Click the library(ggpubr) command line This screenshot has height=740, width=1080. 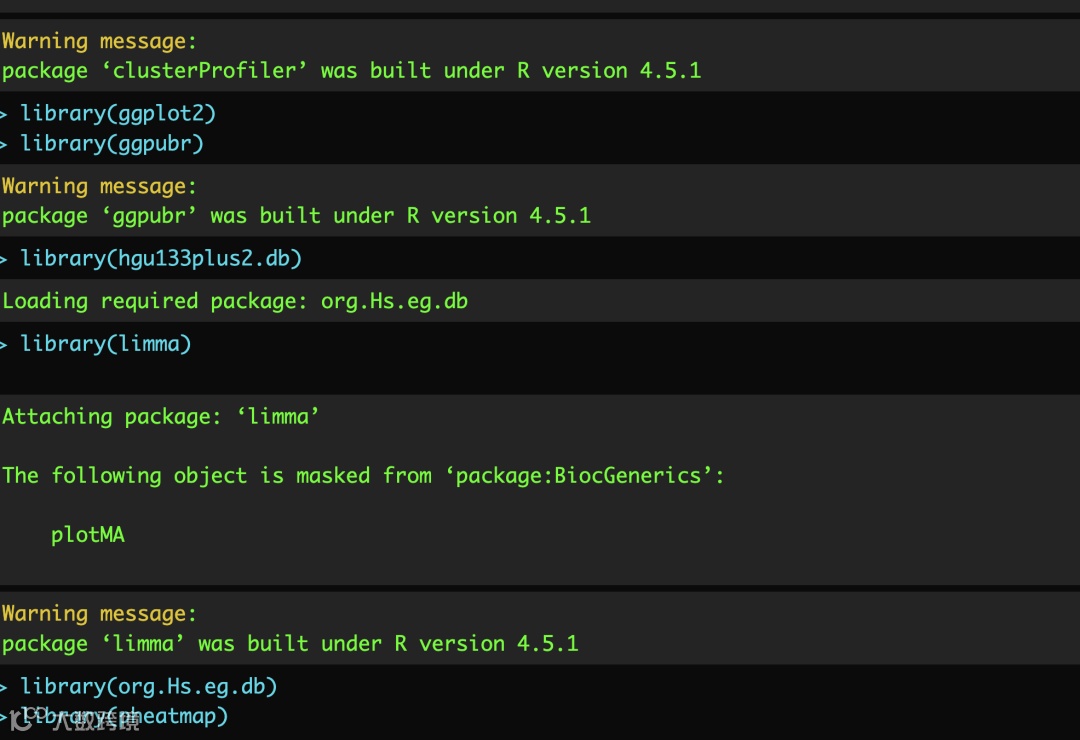[112, 144]
